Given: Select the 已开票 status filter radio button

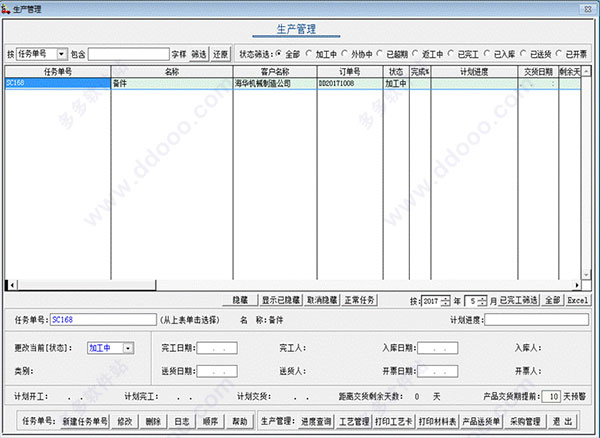Looking at the screenshot, I should click(559, 54).
